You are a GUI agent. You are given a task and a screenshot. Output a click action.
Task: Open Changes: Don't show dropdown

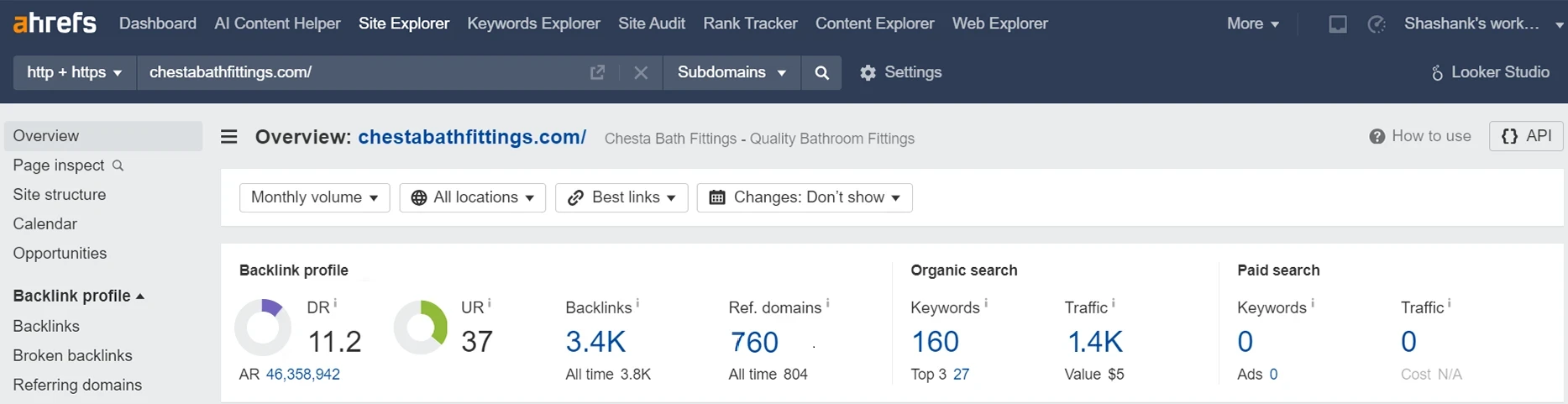pos(805,197)
